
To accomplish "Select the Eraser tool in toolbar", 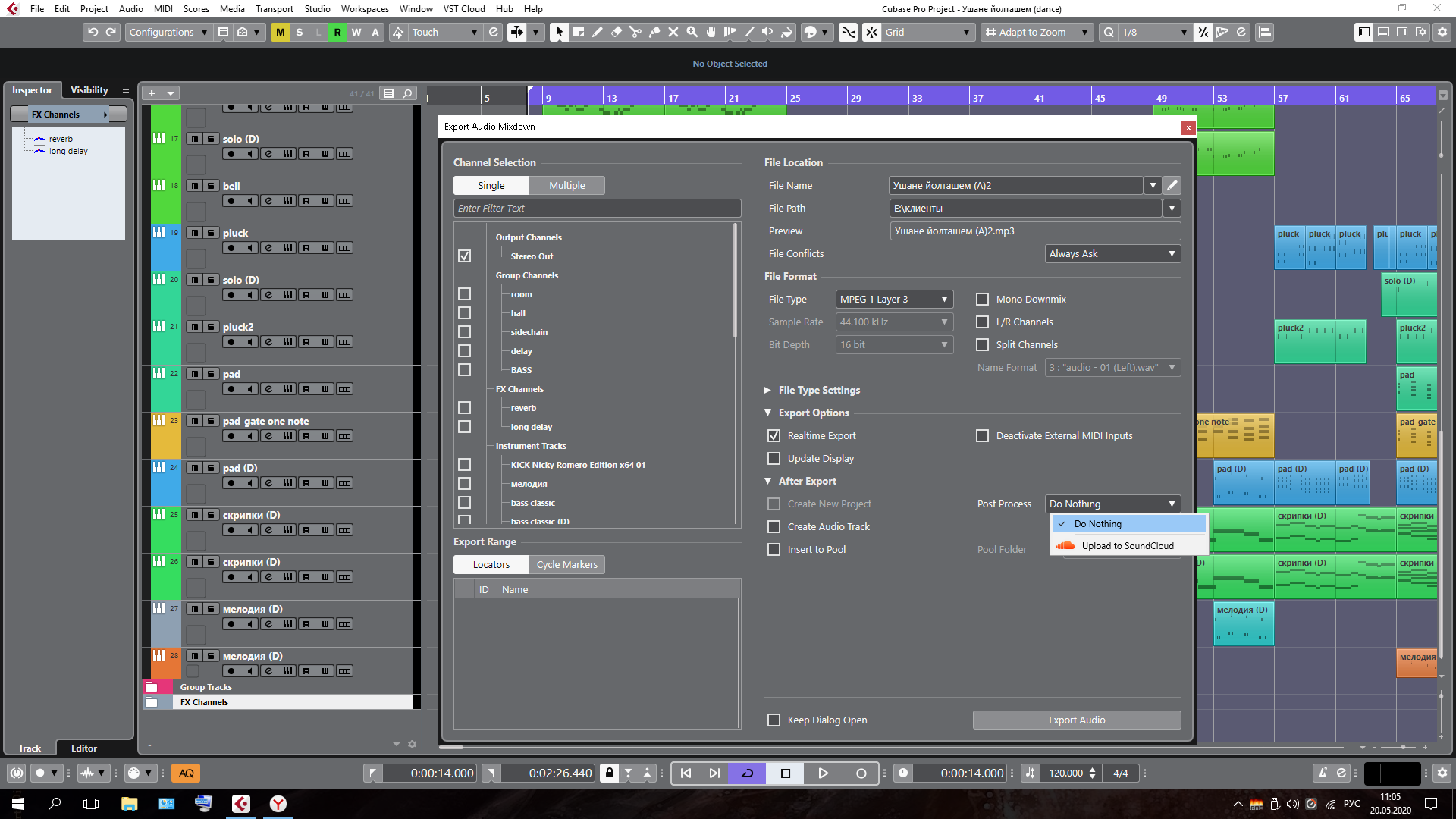I will pyautogui.click(x=617, y=32).
